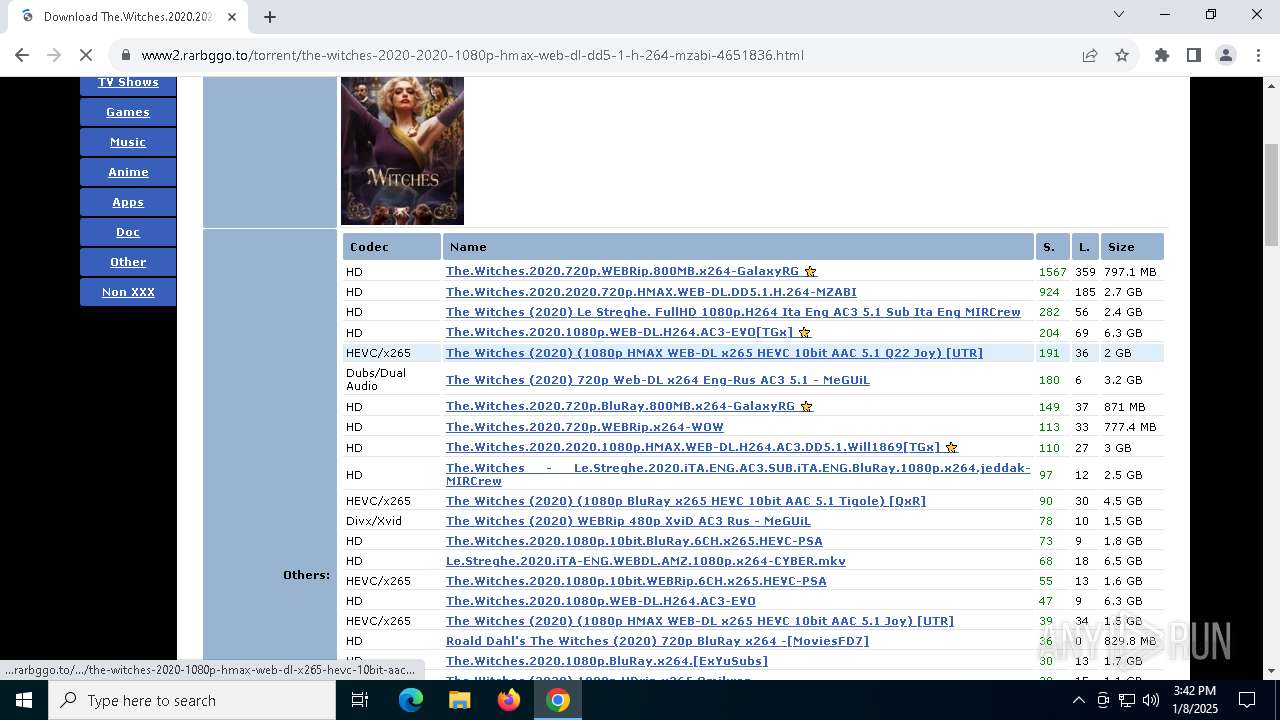Open the Windows Start menu

[24, 700]
